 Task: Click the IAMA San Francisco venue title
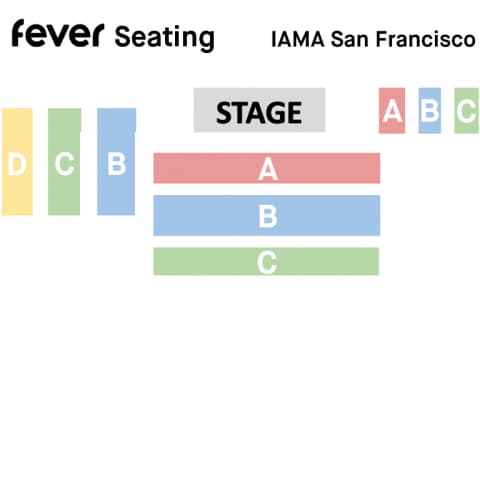(x=373, y=39)
